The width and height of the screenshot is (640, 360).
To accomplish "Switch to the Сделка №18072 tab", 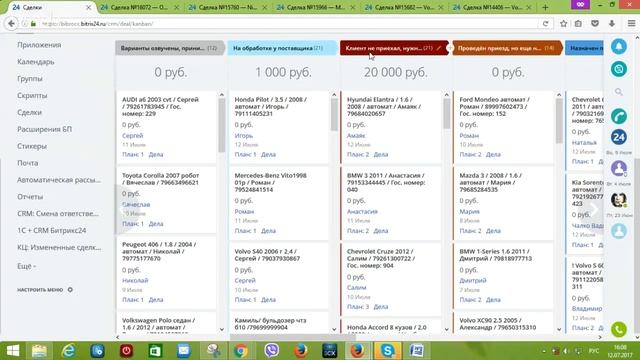I will [140, 7].
